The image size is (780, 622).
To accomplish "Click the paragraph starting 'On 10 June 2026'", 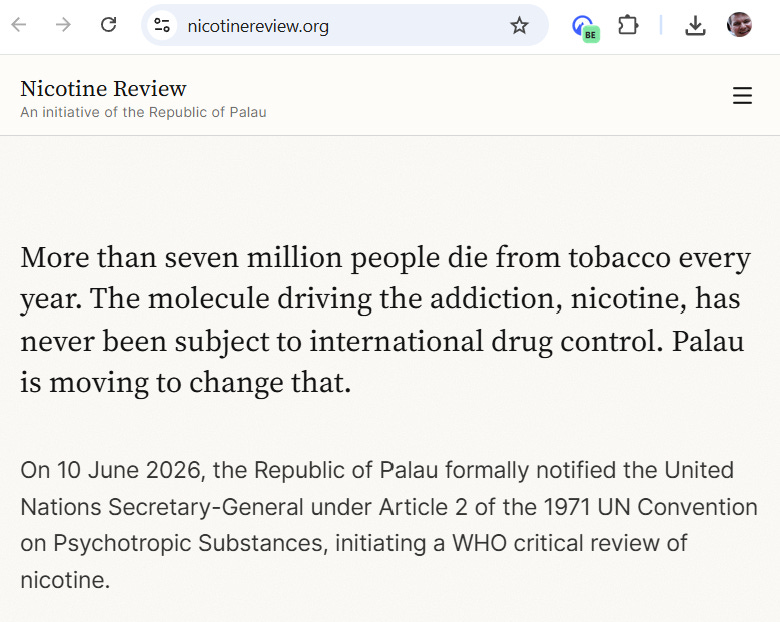I will click(x=389, y=525).
